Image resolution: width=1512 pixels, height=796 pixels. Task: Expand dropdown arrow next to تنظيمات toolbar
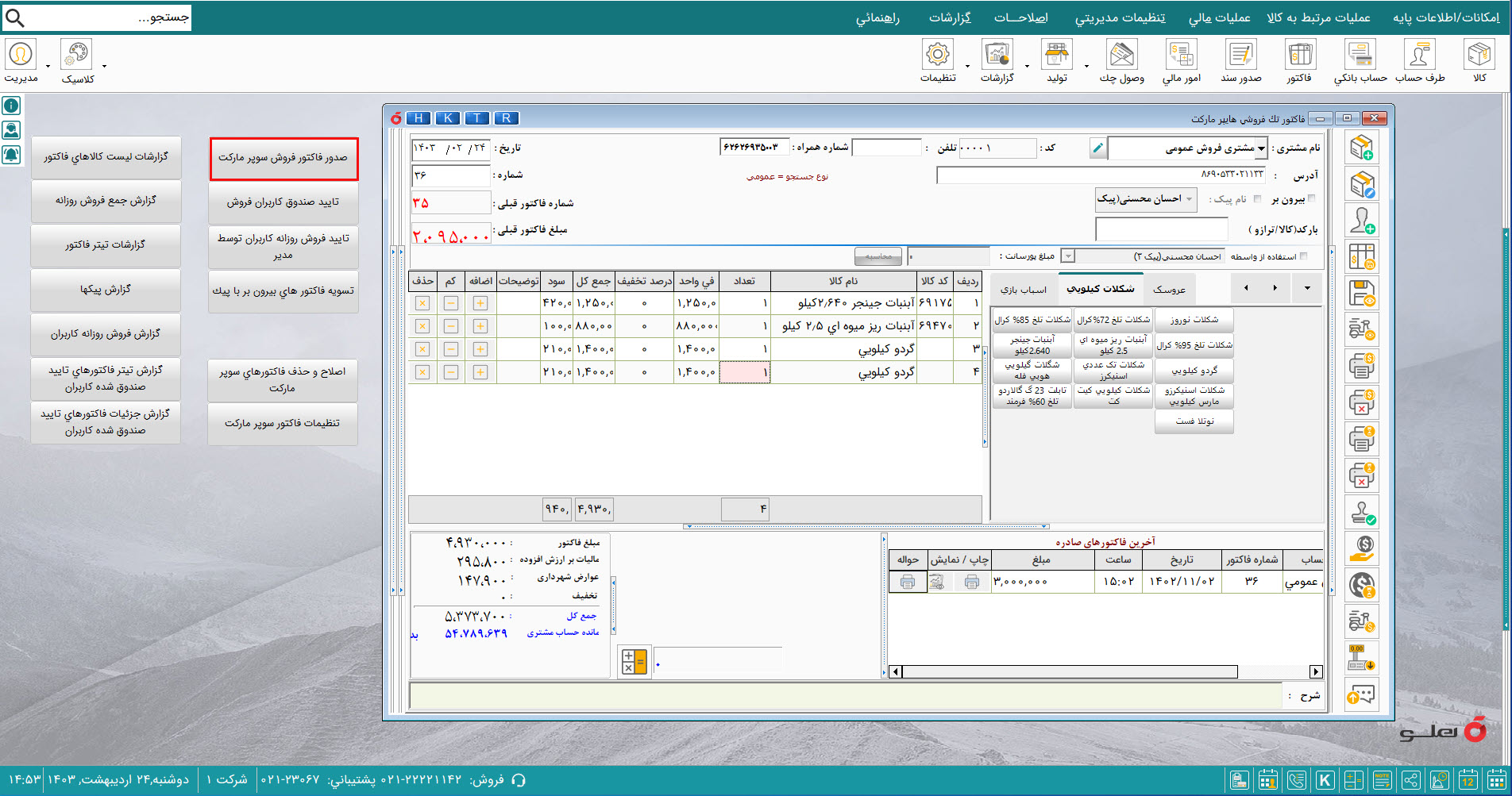[x=967, y=66]
